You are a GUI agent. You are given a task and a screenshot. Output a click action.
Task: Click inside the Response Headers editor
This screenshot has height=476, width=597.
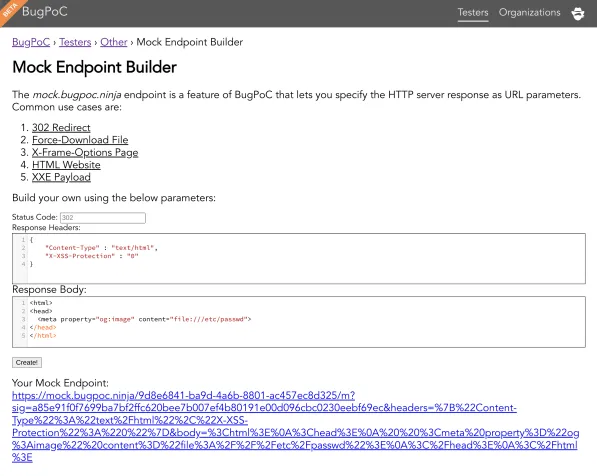[299, 259]
